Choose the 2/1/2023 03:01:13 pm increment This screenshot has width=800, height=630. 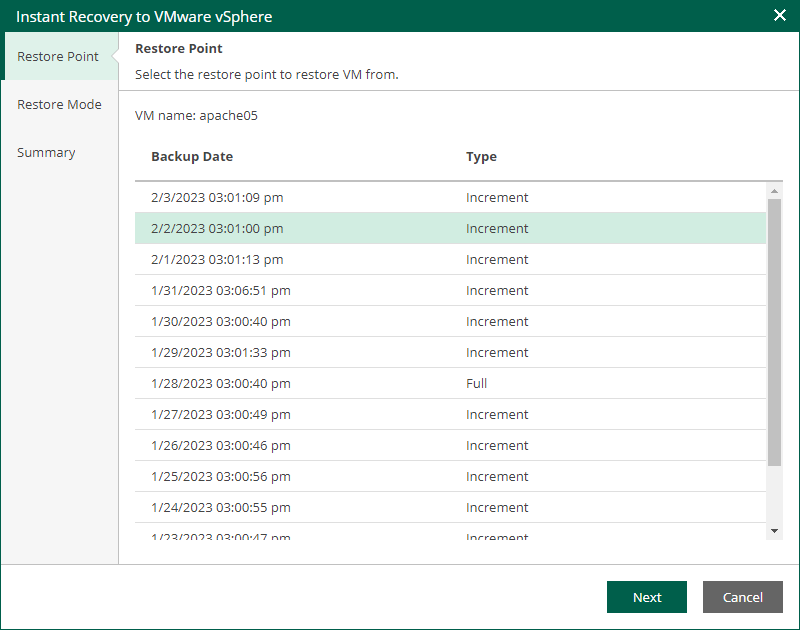click(217, 260)
